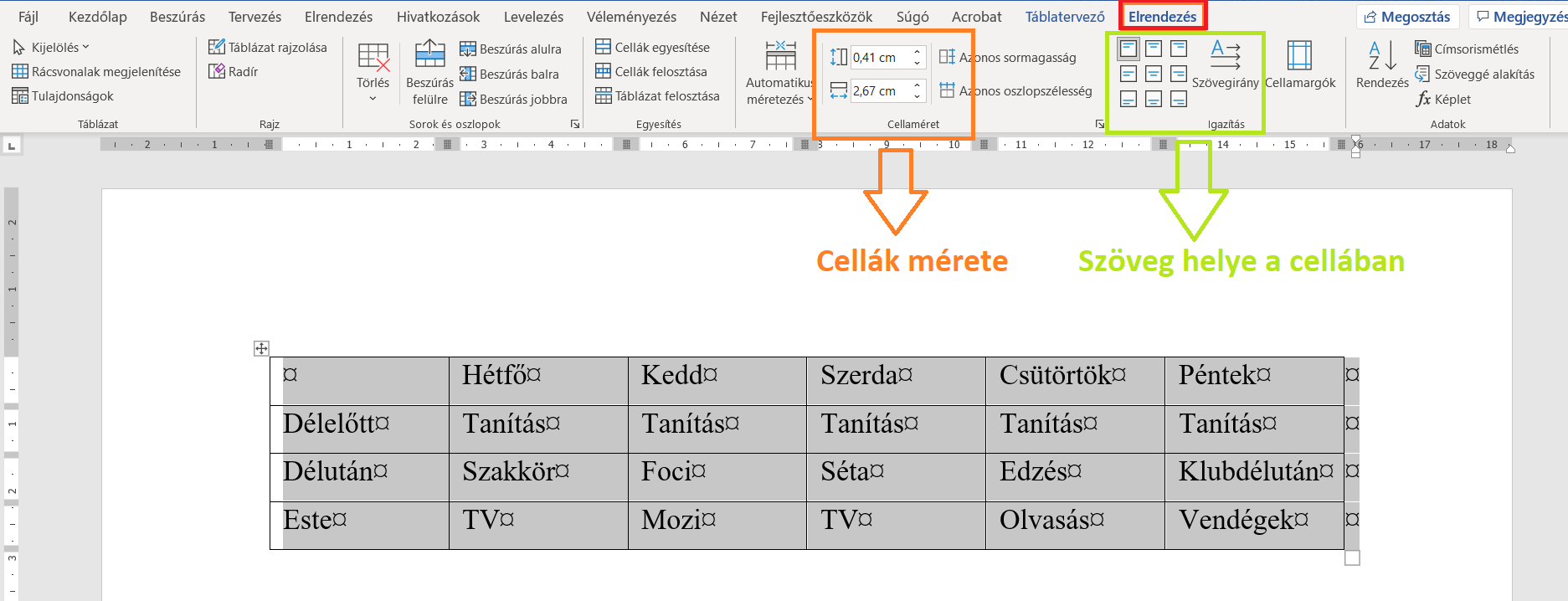1568x601 pixels.
Task: Click the table move handle
Action: click(x=261, y=348)
